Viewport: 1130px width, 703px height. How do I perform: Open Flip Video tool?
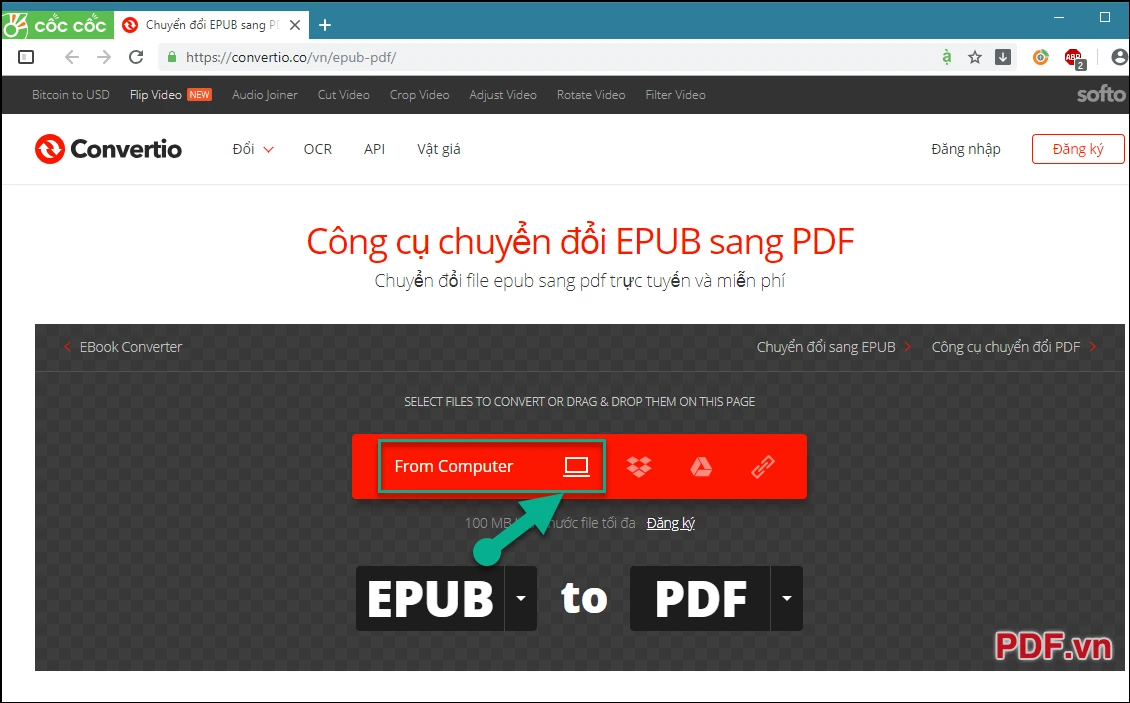(156, 94)
